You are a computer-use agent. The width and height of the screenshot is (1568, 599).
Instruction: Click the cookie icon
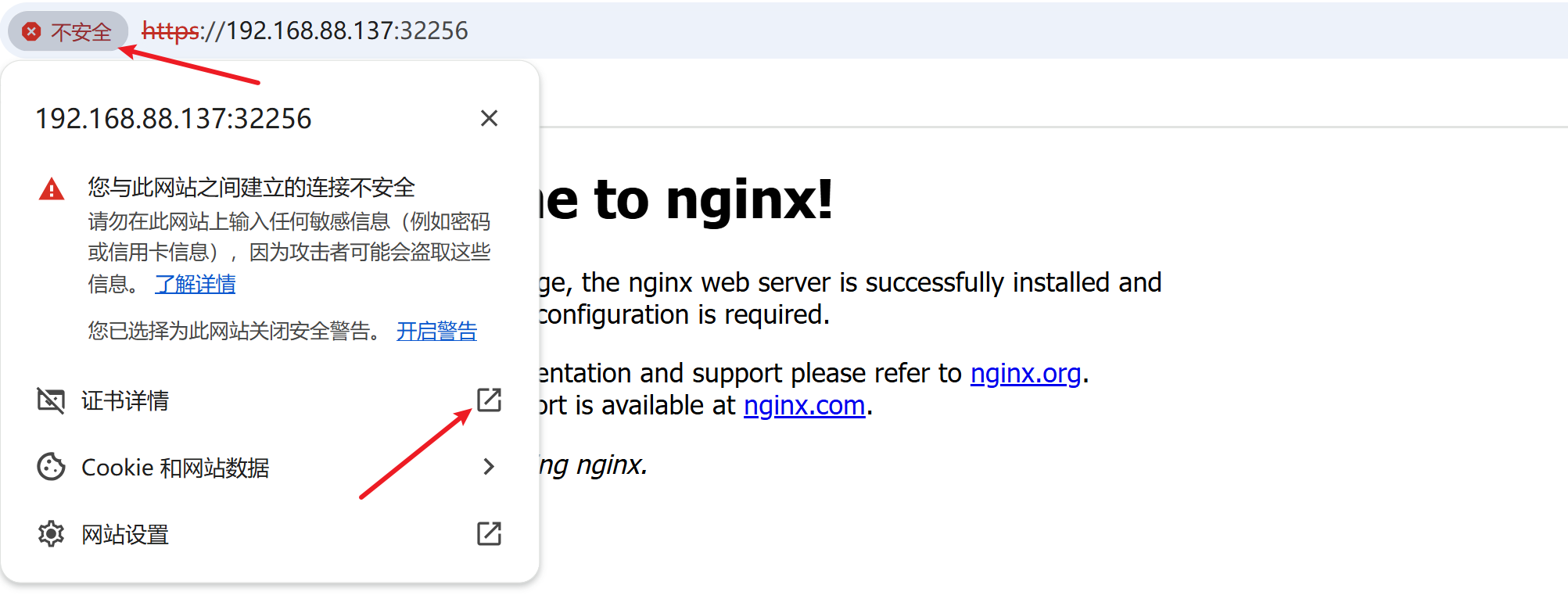(x=51, y=467)
